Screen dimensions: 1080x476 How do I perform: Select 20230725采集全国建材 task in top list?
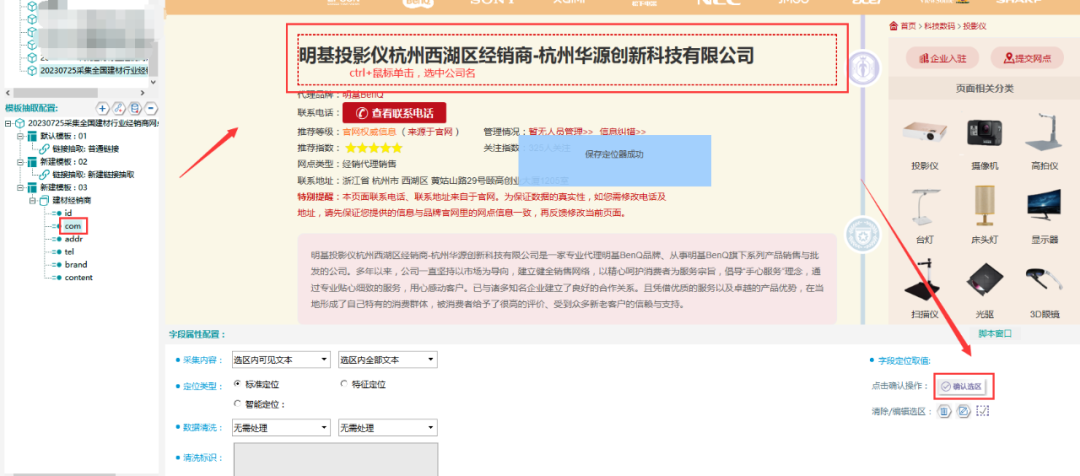(x=94, y=70)
